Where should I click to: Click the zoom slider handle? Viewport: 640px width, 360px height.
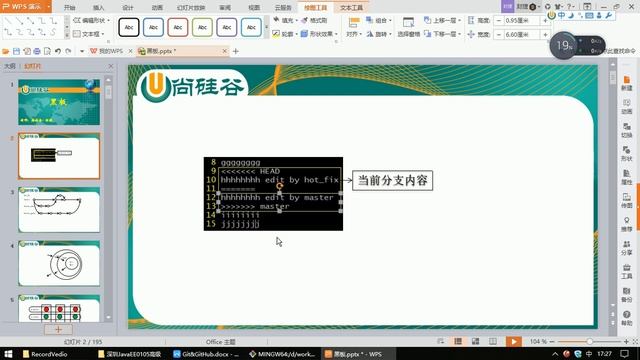(589, 341)
